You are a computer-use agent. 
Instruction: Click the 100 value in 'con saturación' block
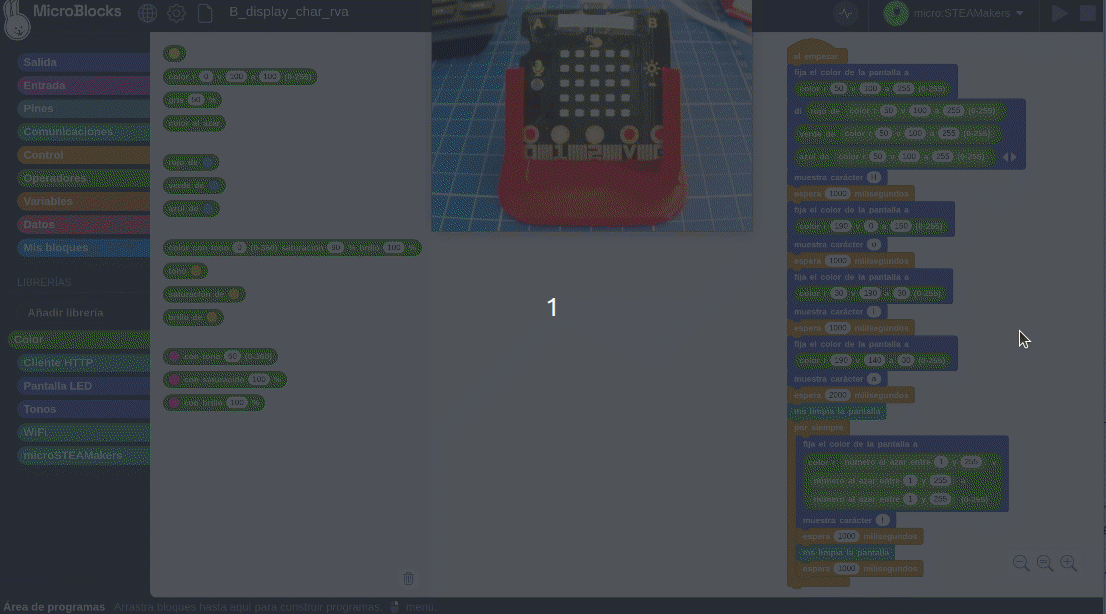pos(259,380)
